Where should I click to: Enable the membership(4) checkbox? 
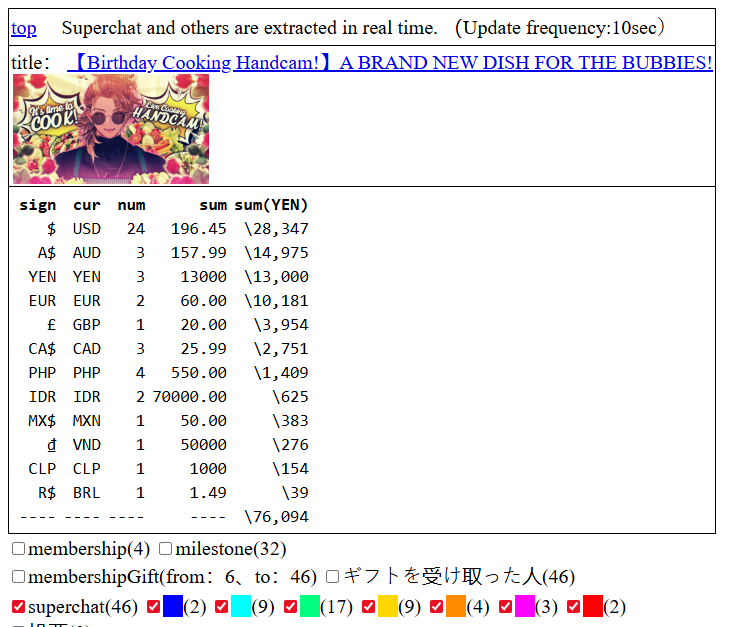(18, 549)
